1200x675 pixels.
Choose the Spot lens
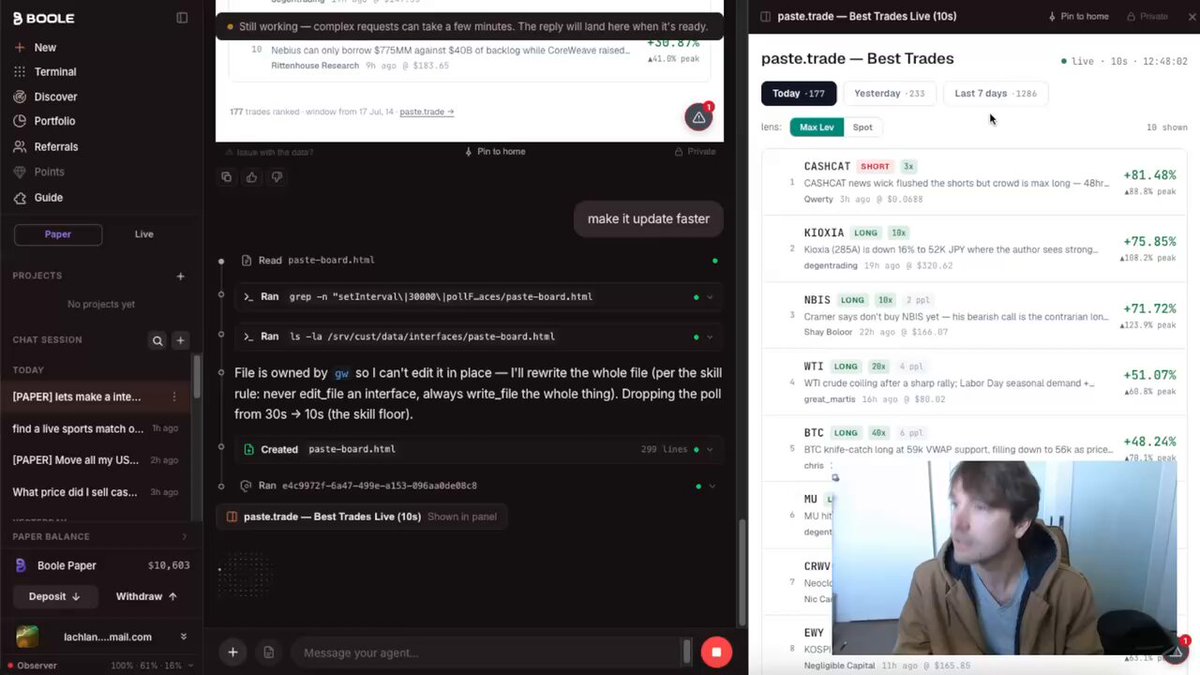click(x=862, y=127)
